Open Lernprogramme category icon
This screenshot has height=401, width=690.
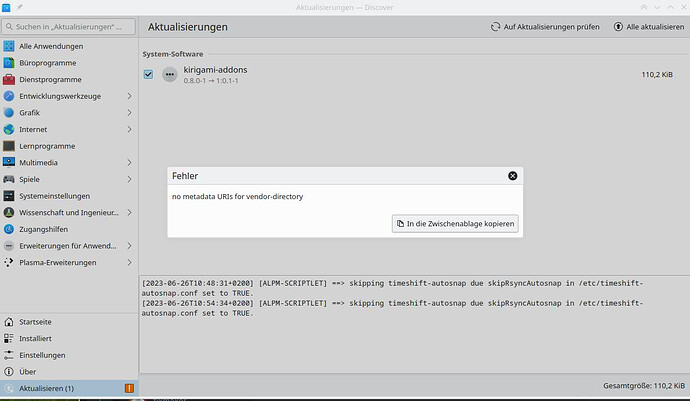9,146
